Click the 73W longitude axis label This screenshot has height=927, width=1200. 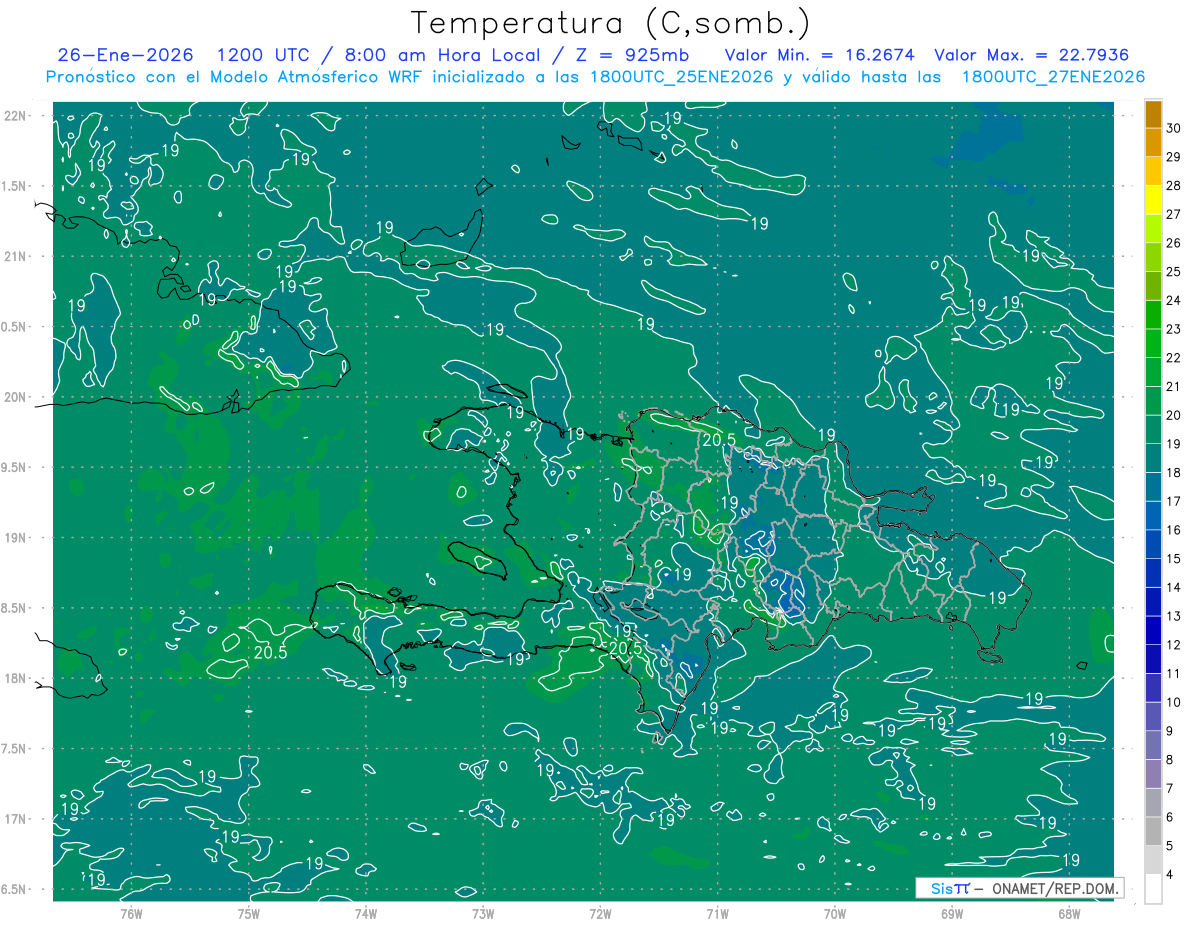click(483, 913)
